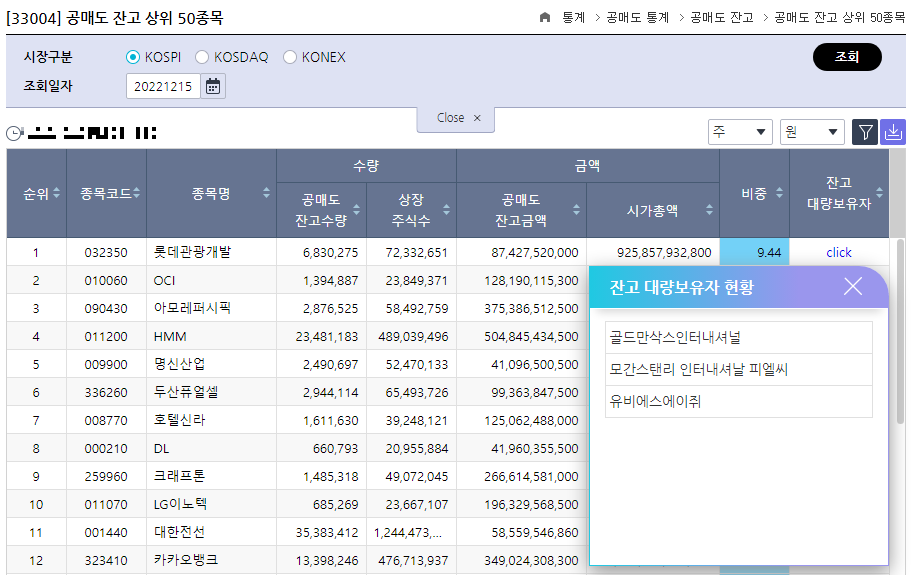
Task: Click stock name HMM
Action: (170, 337)
